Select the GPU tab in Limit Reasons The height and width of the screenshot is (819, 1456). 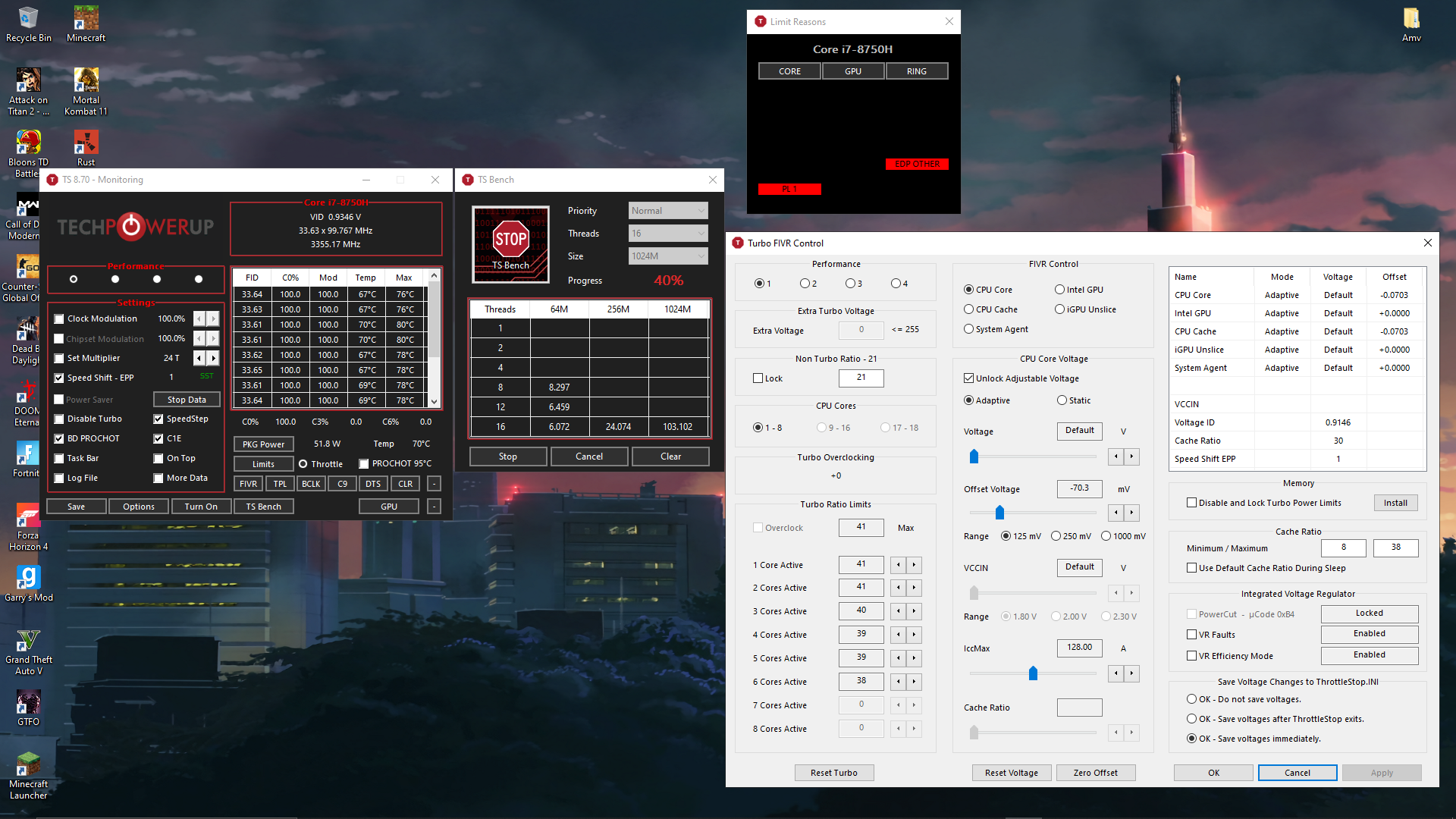click(x=853, y=71)
